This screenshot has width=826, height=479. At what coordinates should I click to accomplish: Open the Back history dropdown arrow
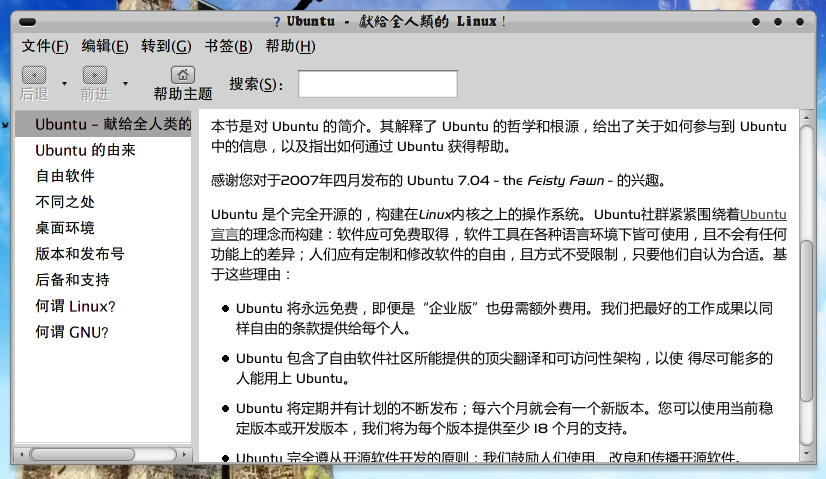64,84
